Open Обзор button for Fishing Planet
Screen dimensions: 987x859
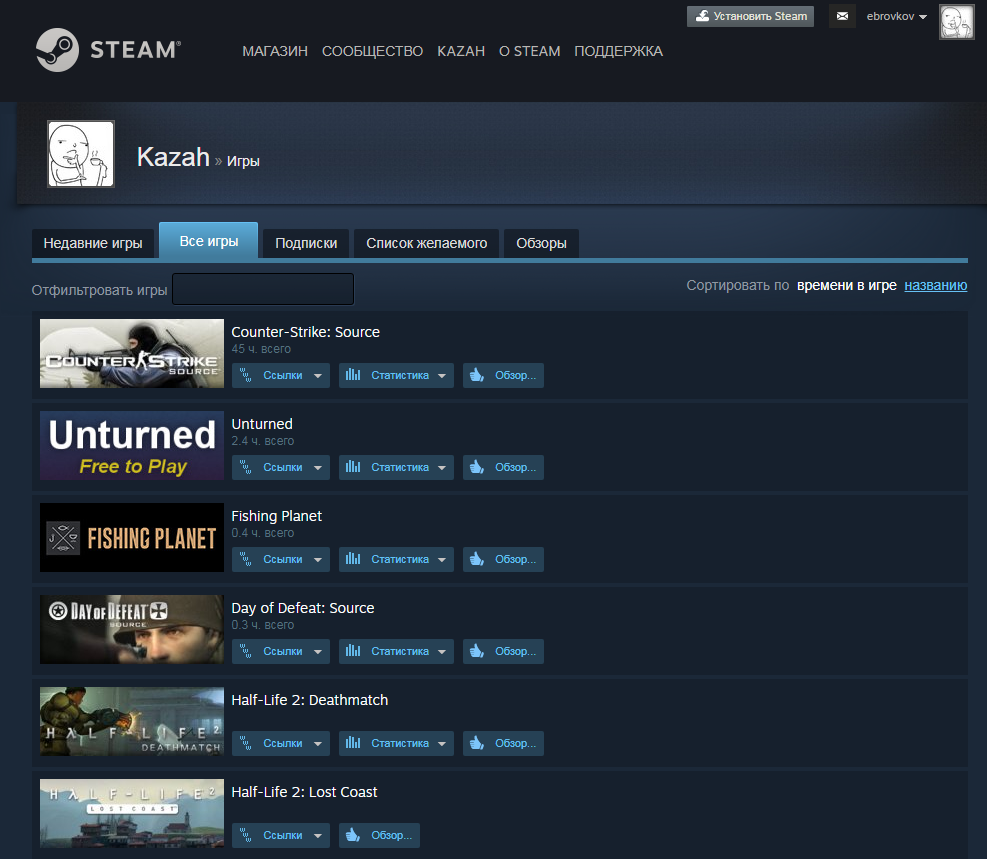click(x=504, y=559)
